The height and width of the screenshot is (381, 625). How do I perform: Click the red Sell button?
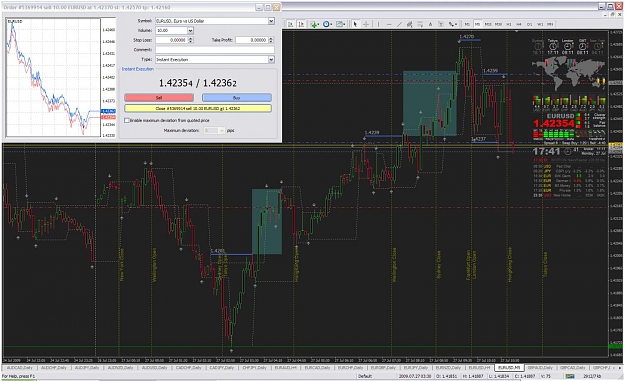tap(159, 98)
